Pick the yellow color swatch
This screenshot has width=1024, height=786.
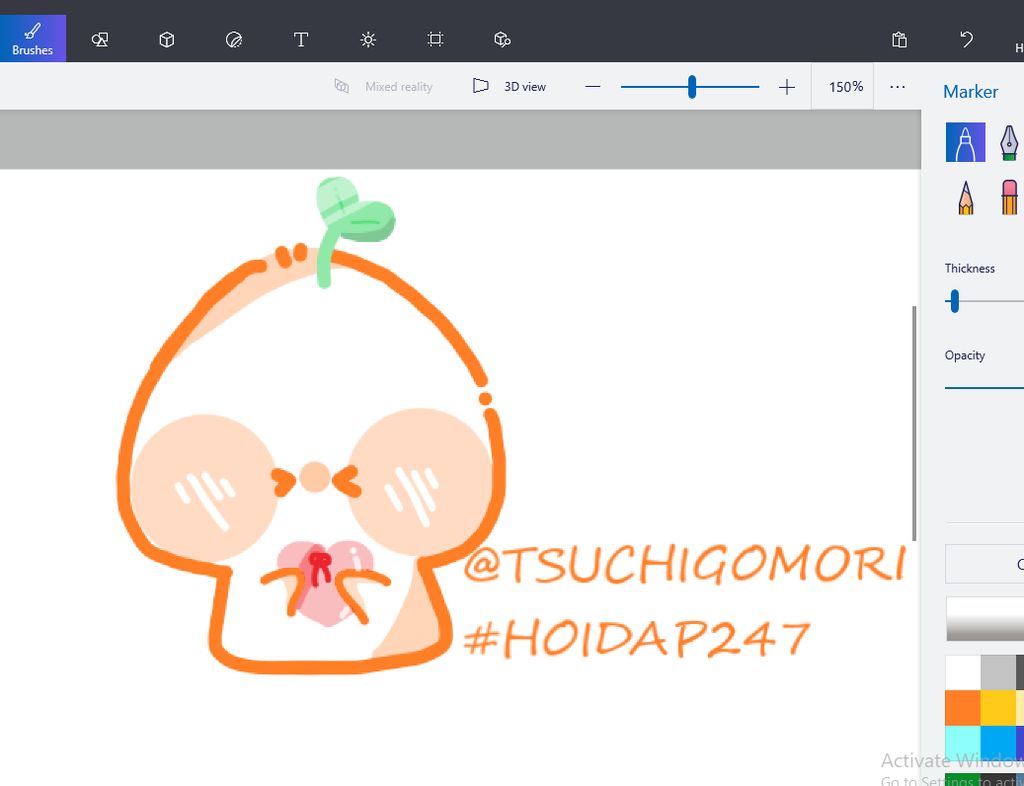click(998, 708)
